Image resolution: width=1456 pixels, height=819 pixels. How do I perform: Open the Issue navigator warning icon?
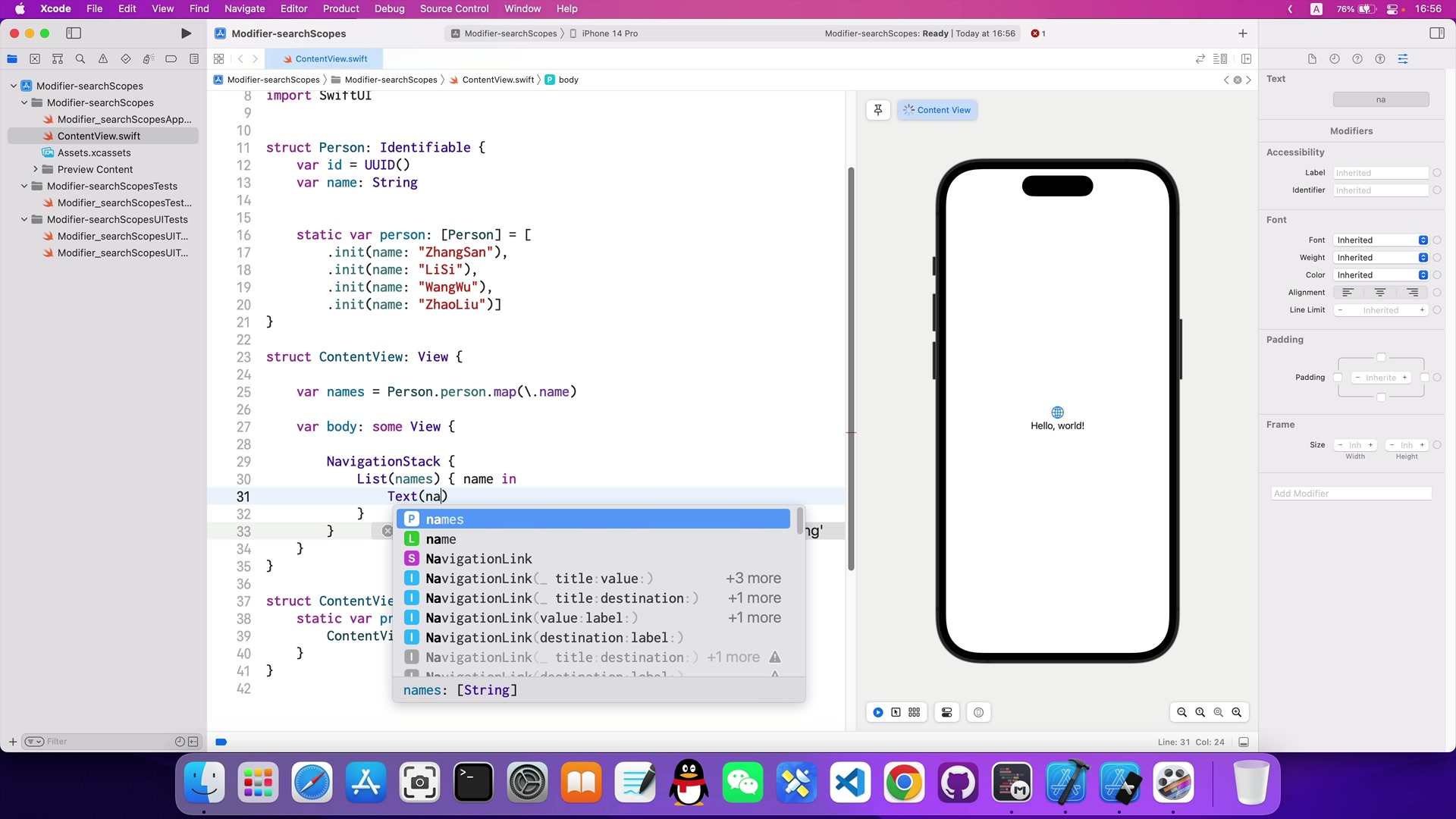click(103, 59)
